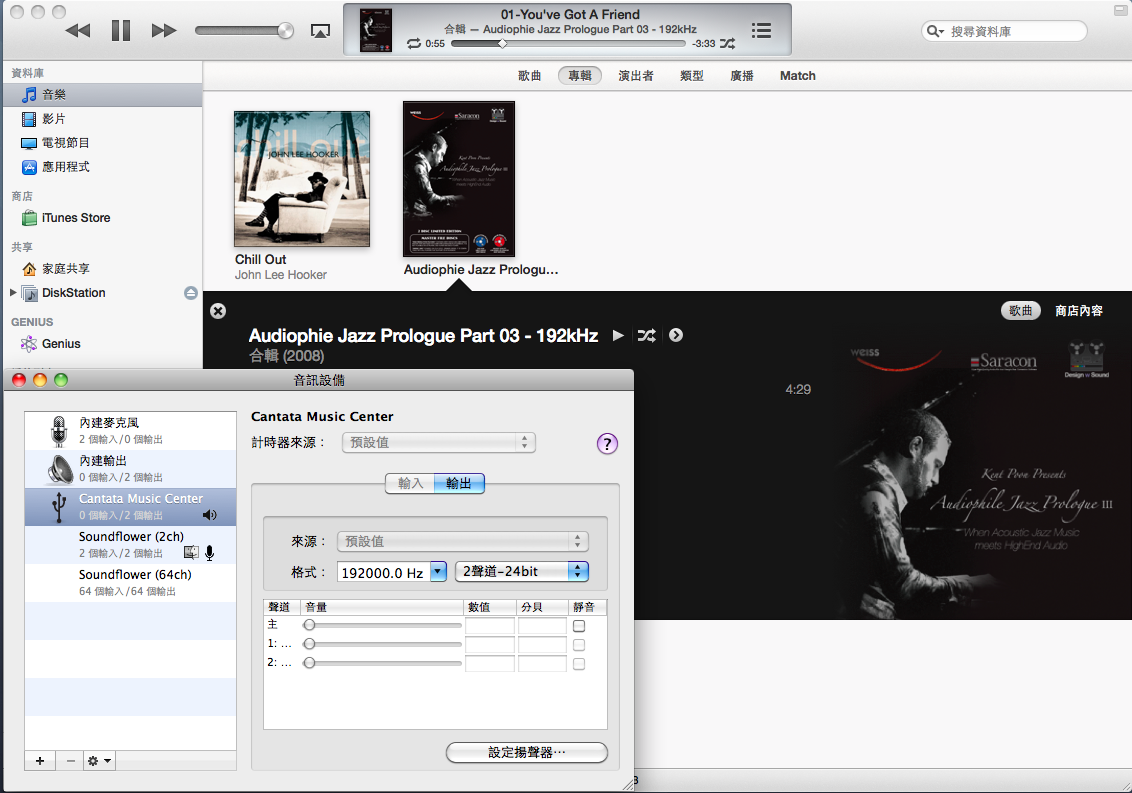The height and width of the screenshot is (793, 1132).
Task: Toggle repeat icon beside 0:55
Action: point(414,43)
